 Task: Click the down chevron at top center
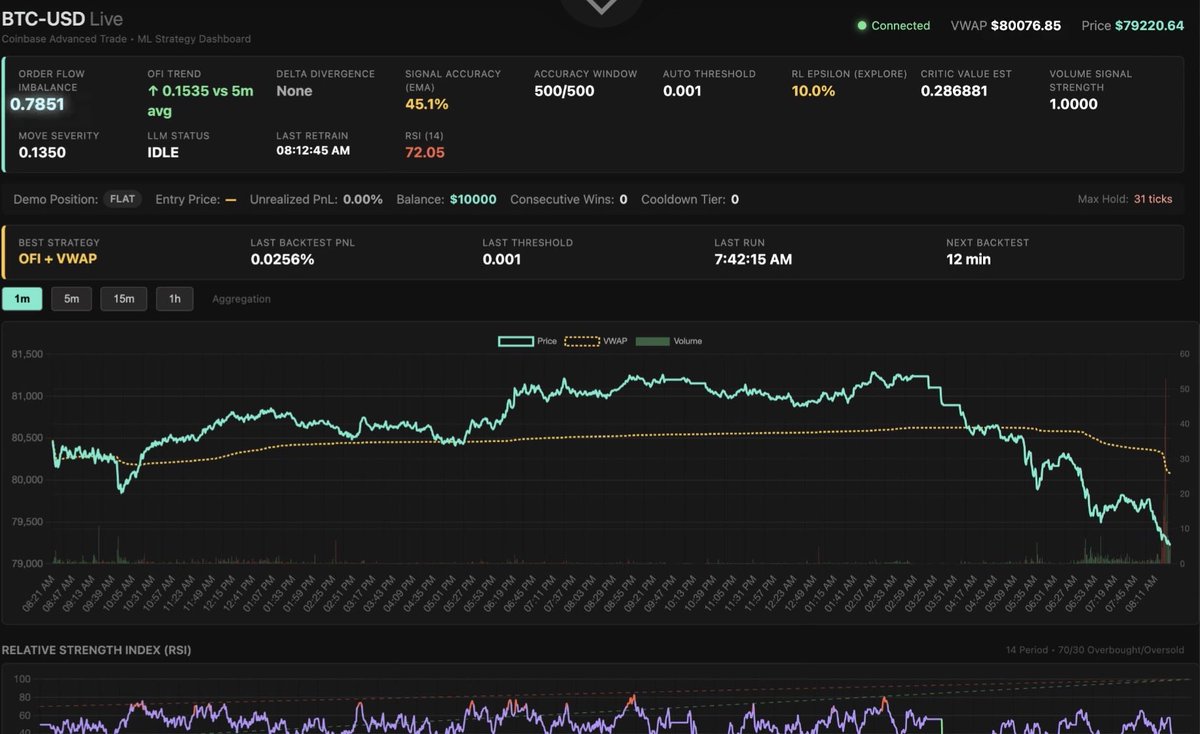[x=601, y=6]
